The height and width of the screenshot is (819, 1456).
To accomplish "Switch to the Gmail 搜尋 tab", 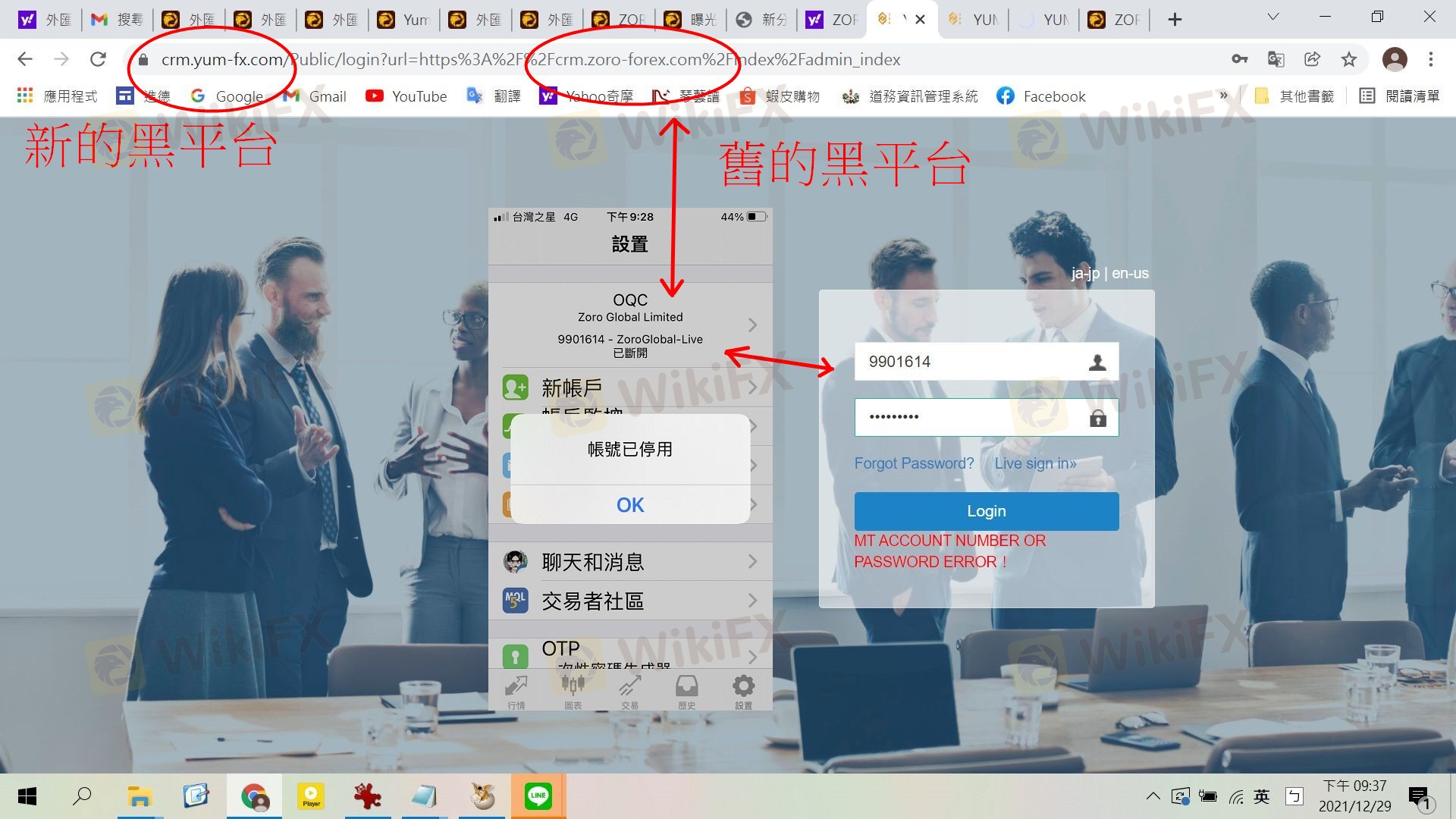I will (x=116, y=20).
